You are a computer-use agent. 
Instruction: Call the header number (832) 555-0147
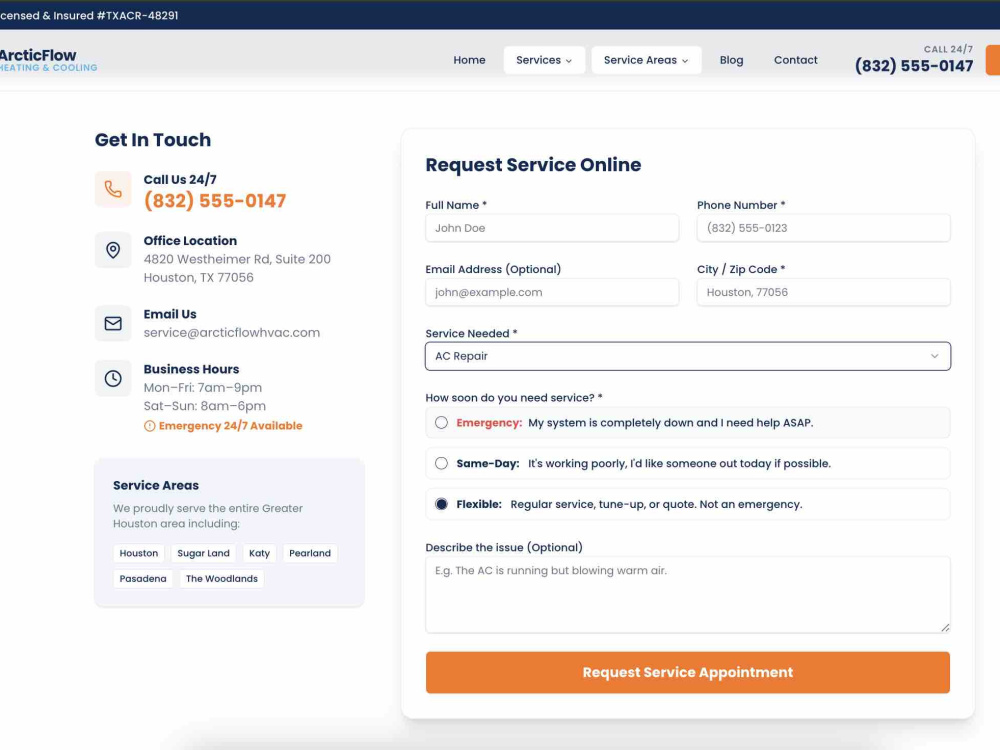(x=914, y=66)
